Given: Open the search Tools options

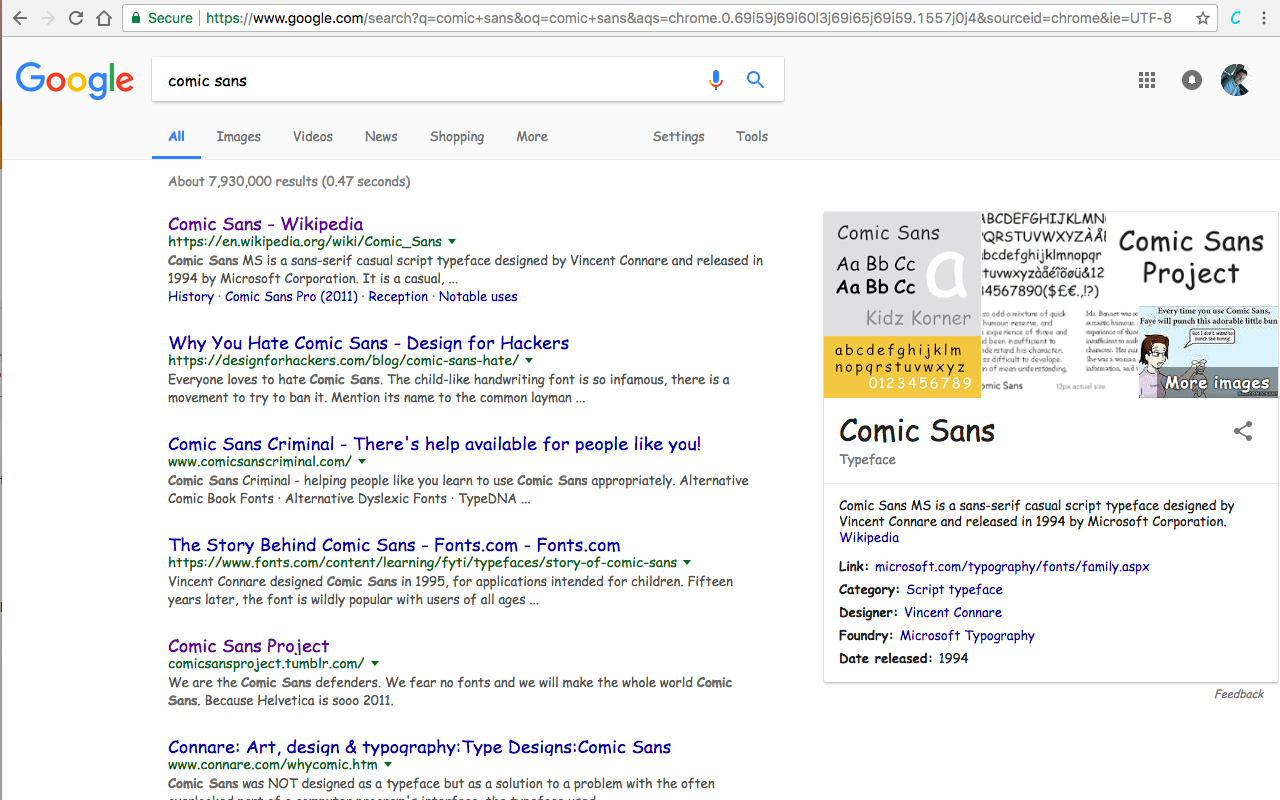Looking at the screenshot, I should pyautogui.click(x=752, y=137).
